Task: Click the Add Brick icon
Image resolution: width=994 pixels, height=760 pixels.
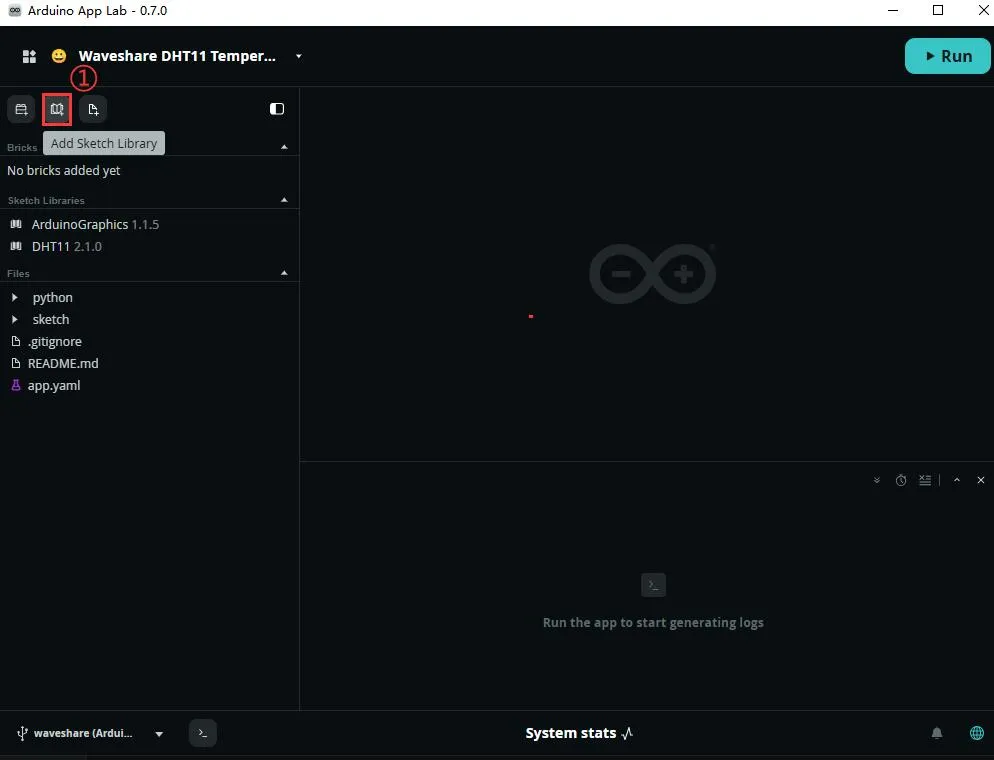Action: tap(21, 109)
